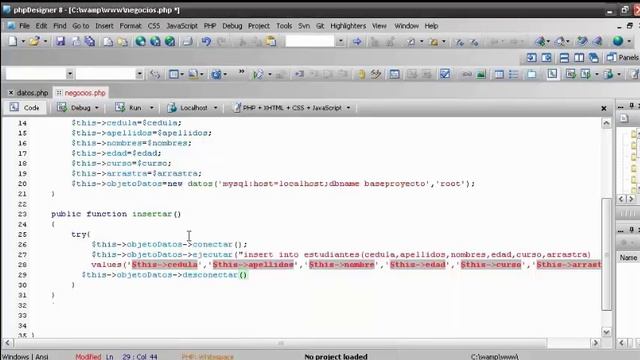Open the PHP + XHTML + CSS + JavaScript dropdown

click(x=348, y=108)
